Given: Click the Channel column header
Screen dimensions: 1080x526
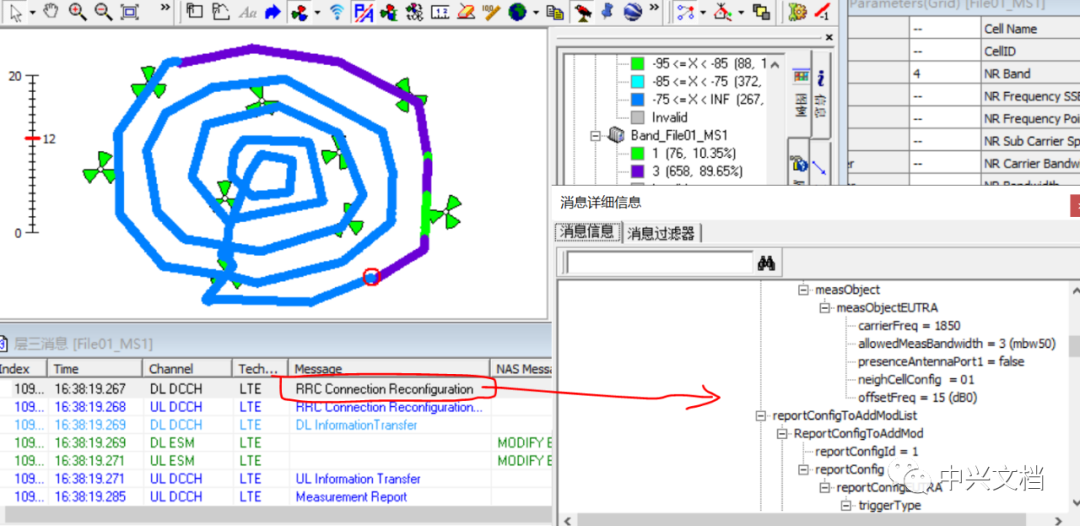Looking at the screenshot, I should (x=187, y=368).
